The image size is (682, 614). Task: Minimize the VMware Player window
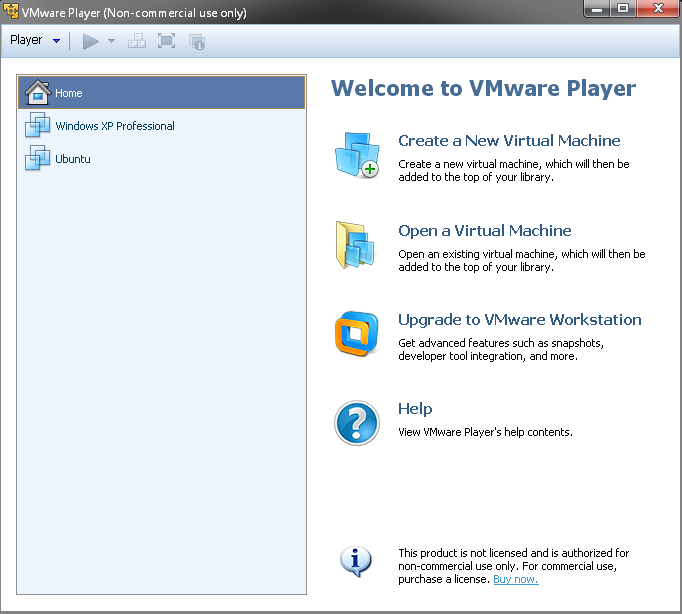tap(597, 9)
